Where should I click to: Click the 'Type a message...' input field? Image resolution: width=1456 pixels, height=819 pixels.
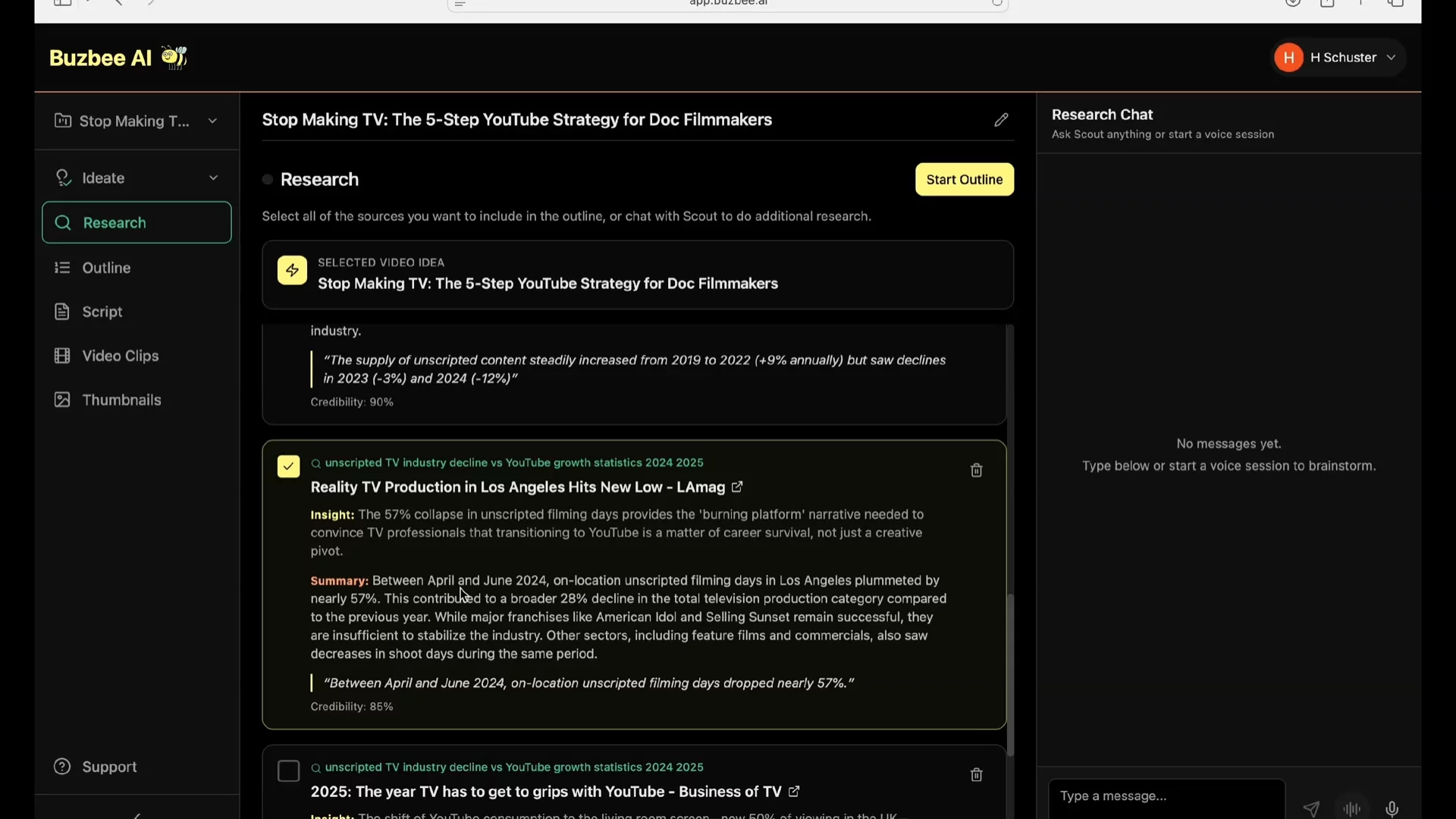pos(1166,797)
